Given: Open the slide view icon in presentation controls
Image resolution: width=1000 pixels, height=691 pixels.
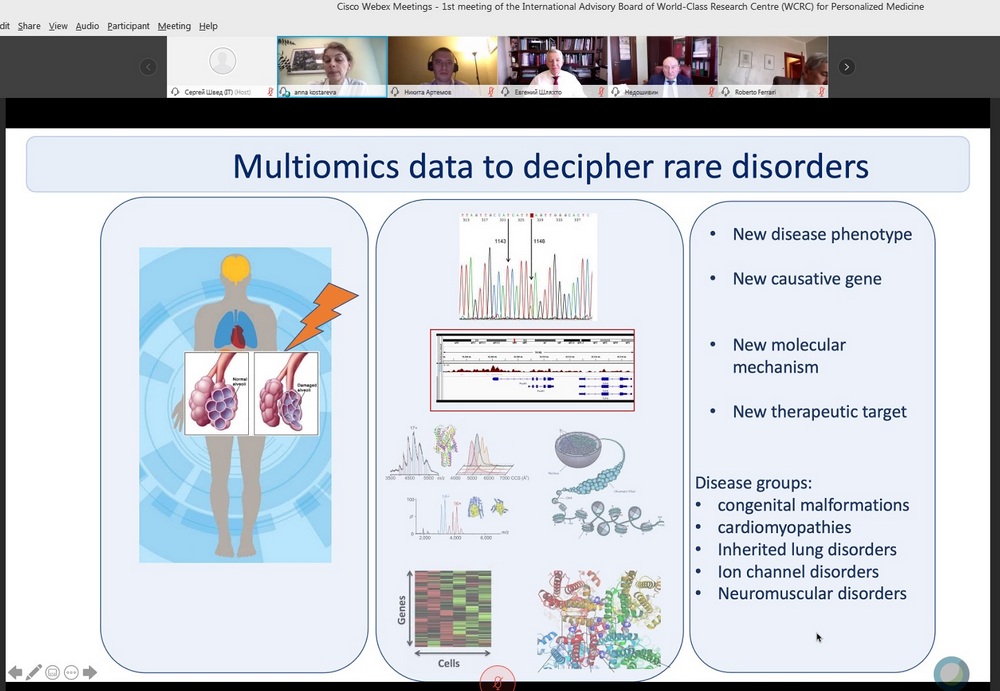Looking at the screenshot, I should pyautogui.click(x=53, y=672).
